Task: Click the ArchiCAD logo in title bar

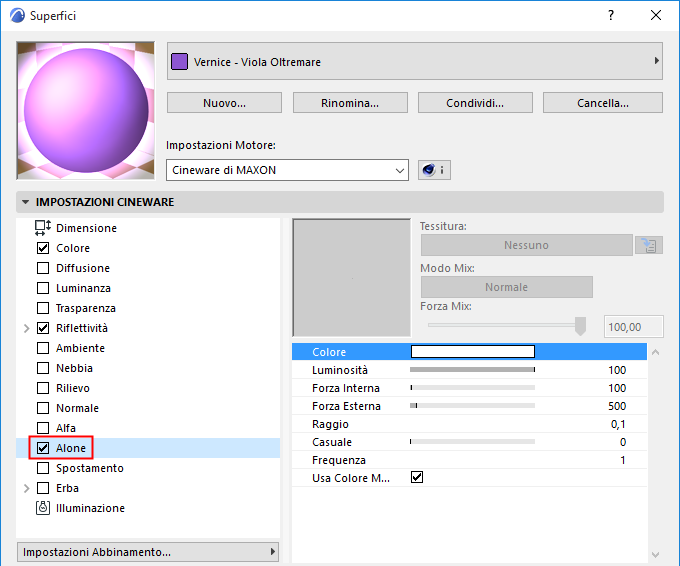Action: (x=17, y=16)
